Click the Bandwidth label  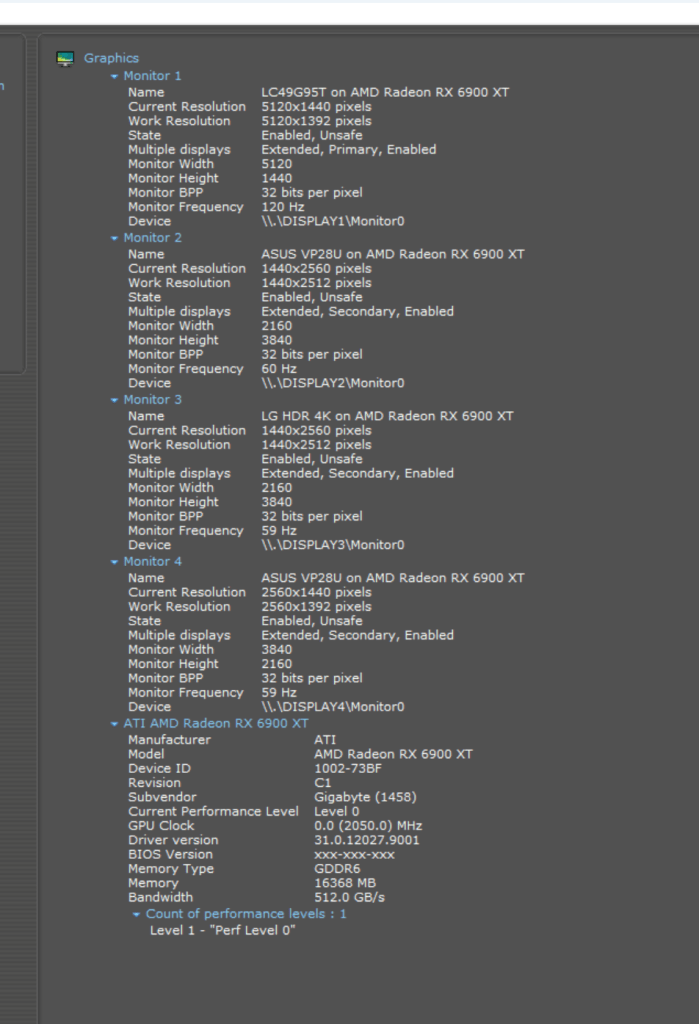tap(161, 898)
